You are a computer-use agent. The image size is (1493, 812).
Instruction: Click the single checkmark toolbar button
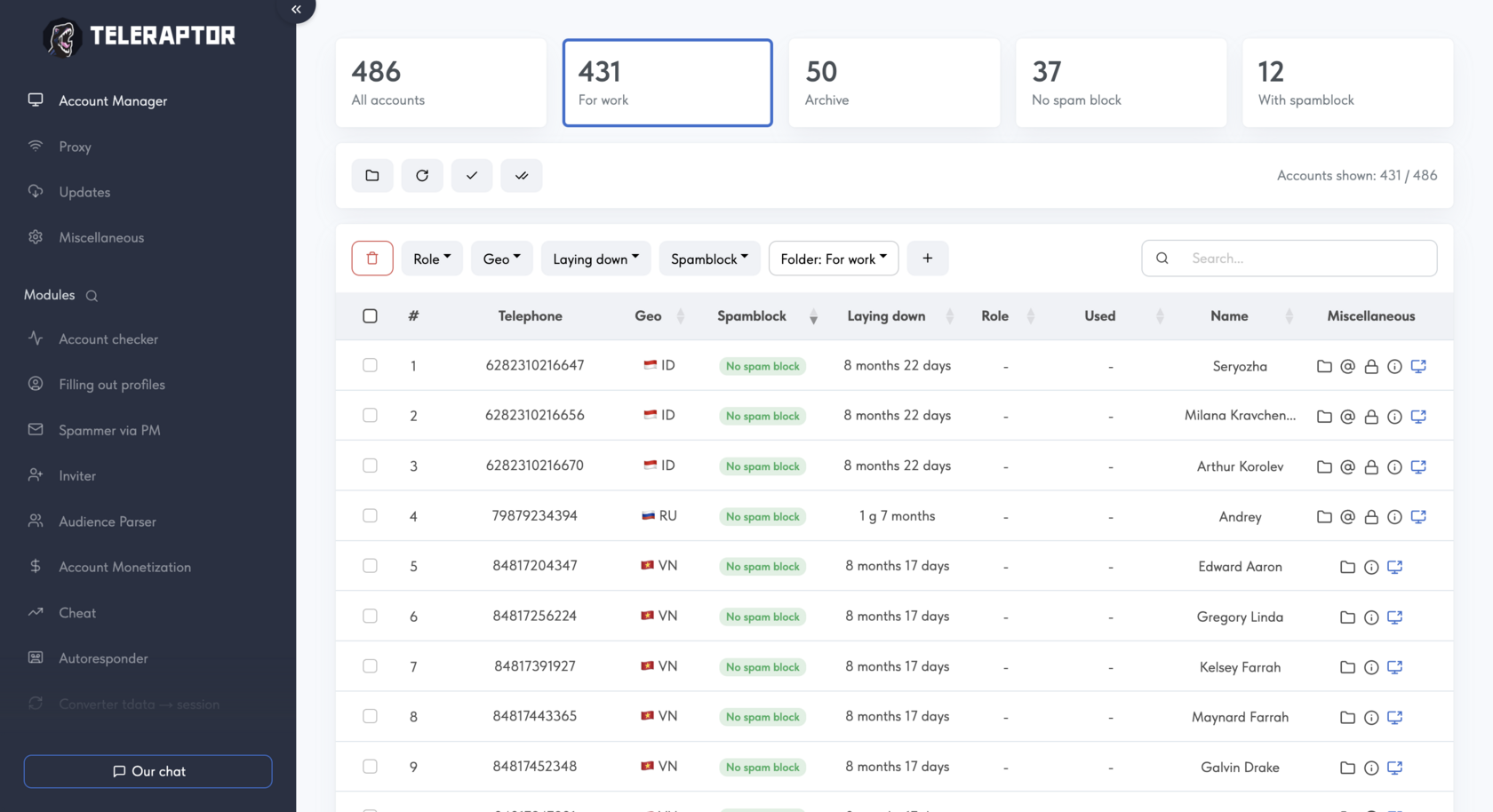click(x=472, y=176)
